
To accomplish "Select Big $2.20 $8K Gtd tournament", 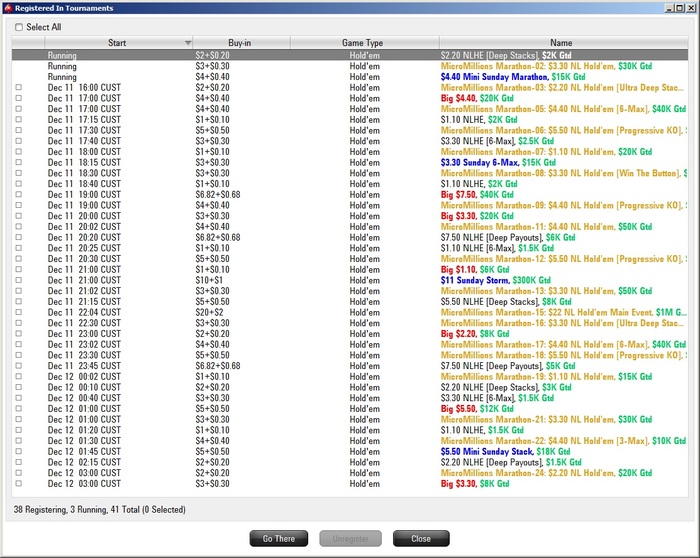I will pos(350,334).
